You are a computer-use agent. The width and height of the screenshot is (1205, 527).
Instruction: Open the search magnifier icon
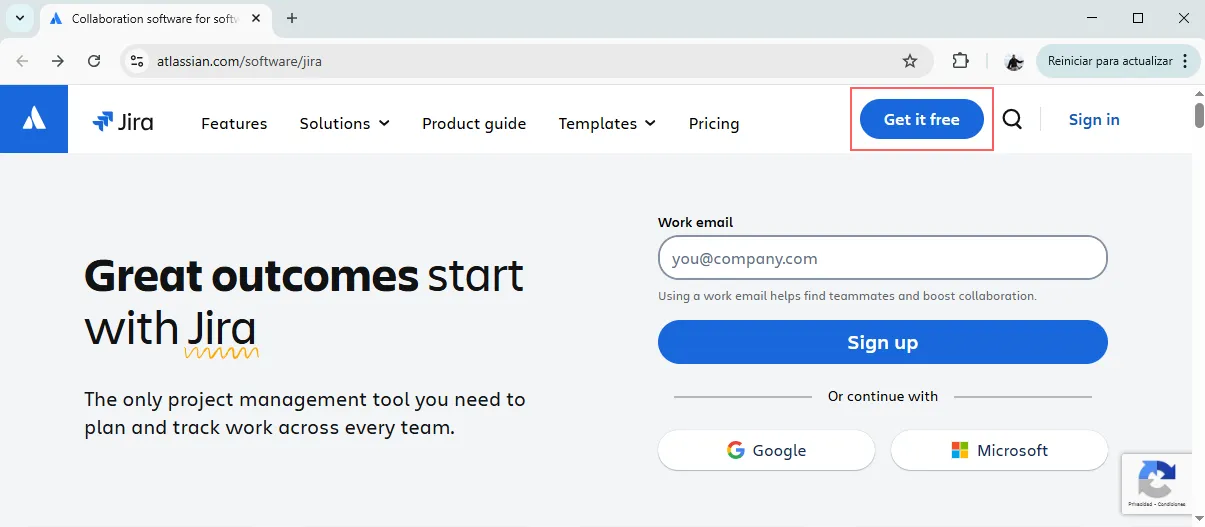pos(1012,120)
